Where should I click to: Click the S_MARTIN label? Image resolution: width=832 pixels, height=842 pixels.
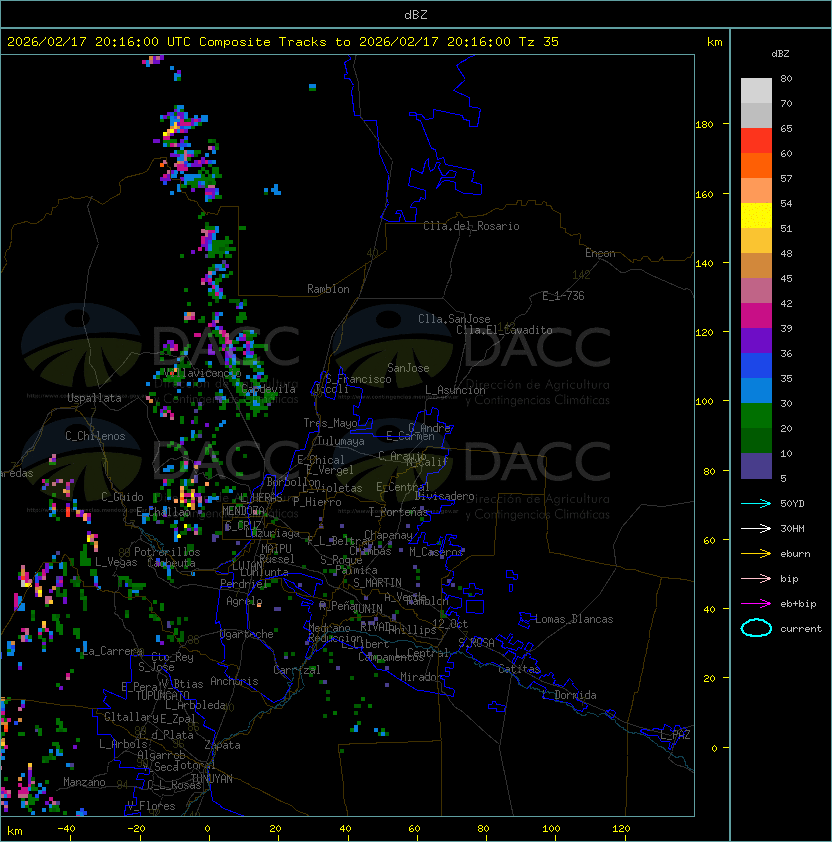click(377, 583)
